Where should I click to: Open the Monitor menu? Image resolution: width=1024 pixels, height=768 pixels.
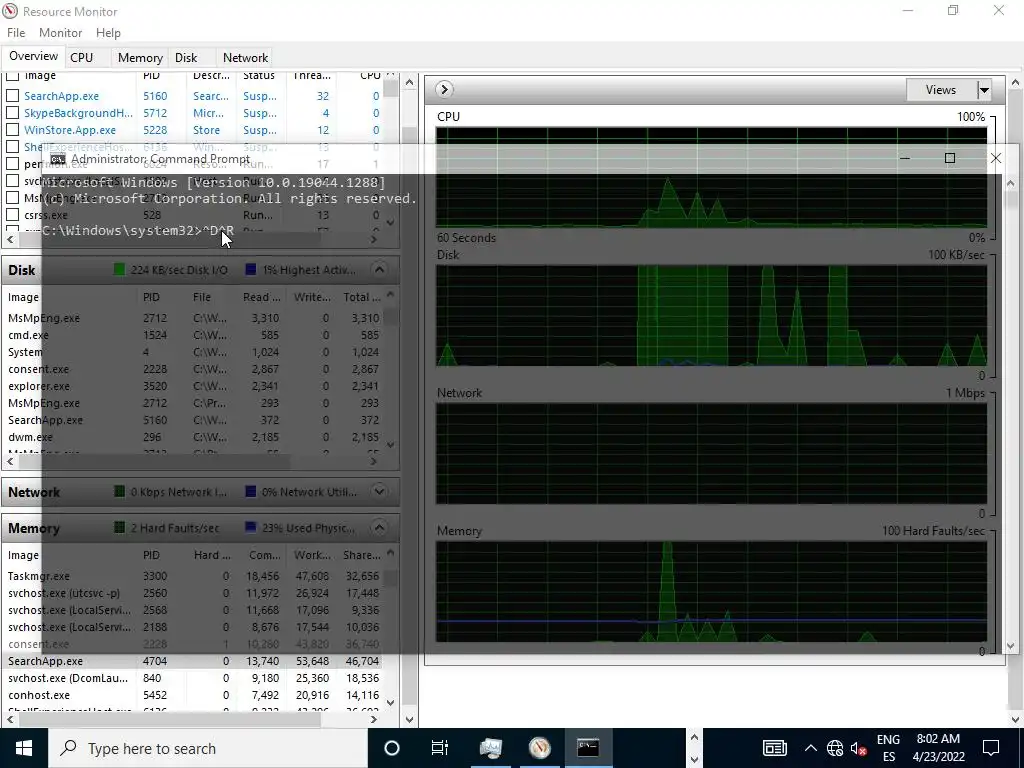[x=60, y=33]
